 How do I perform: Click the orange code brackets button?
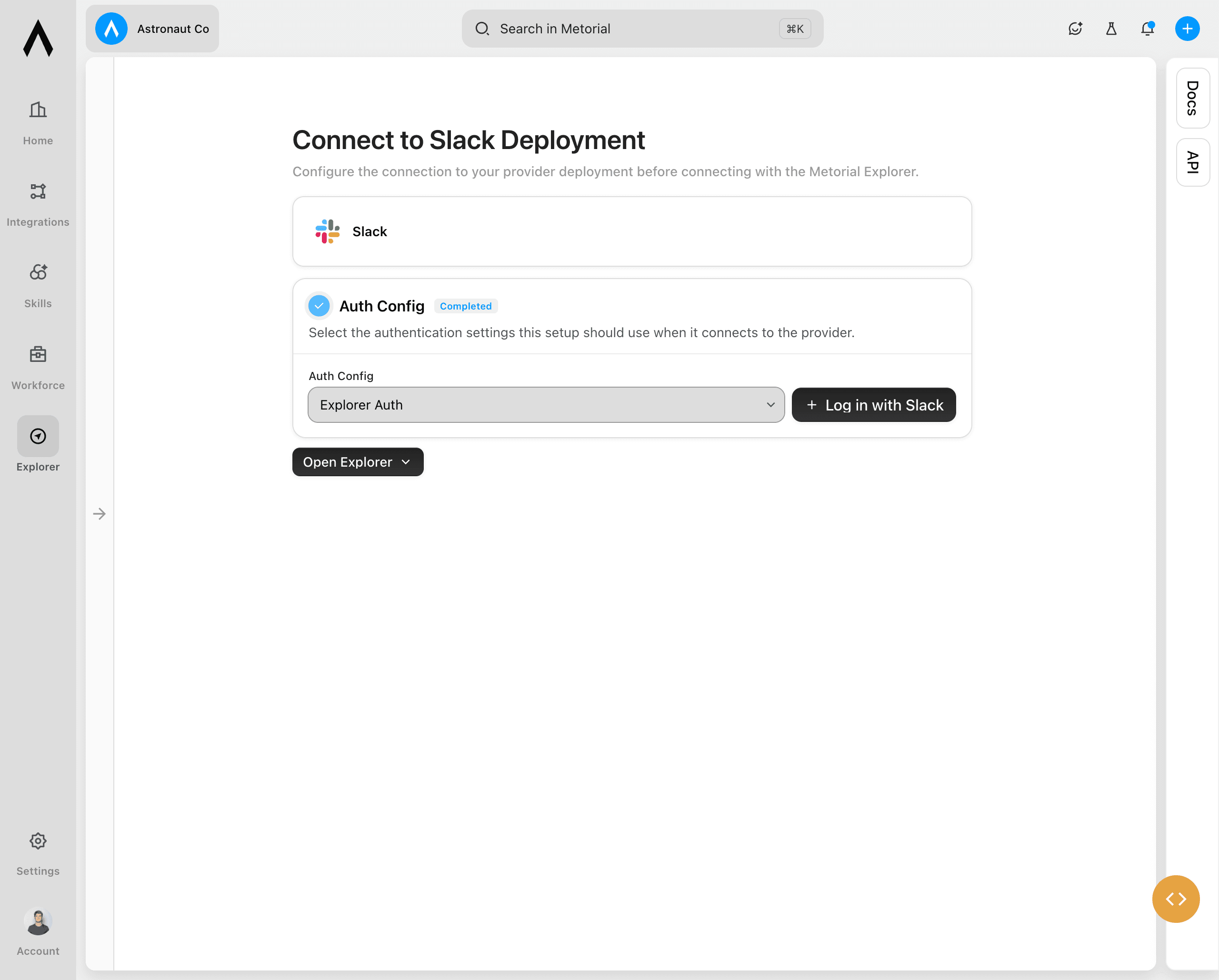1176,899
